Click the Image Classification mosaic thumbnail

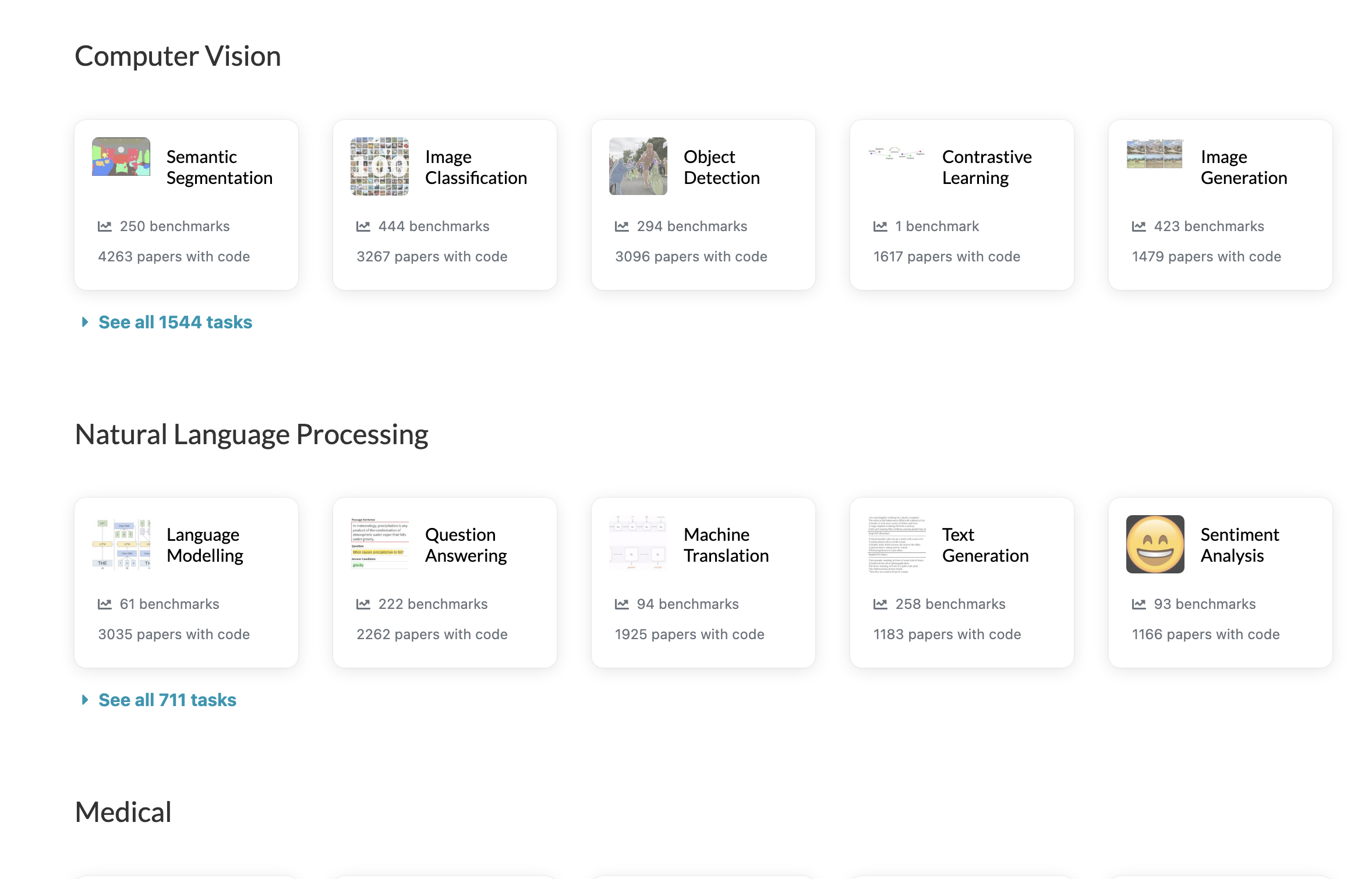(x=380, y=166)
